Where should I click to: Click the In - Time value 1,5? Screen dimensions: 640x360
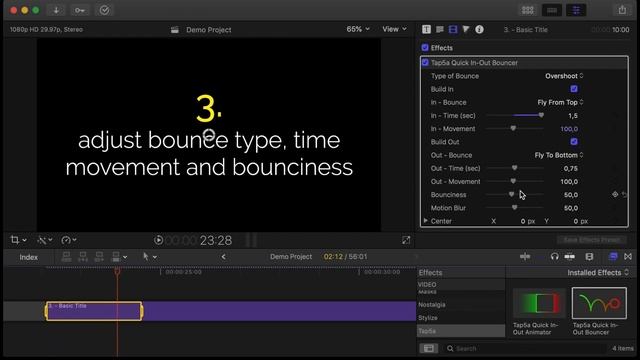tap(573, 116)
